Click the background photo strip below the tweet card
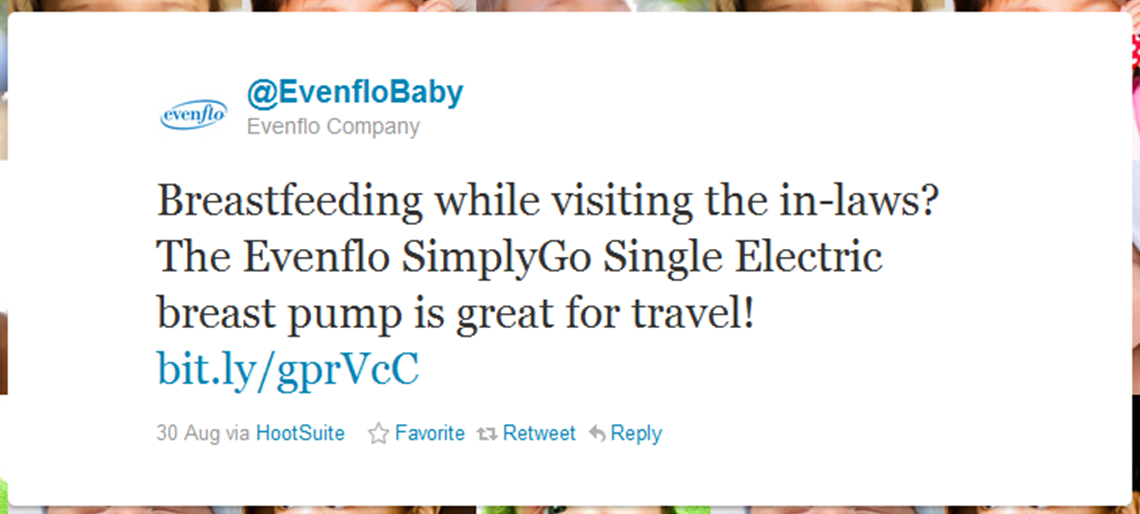1140x514 pixels. point(570,510)
